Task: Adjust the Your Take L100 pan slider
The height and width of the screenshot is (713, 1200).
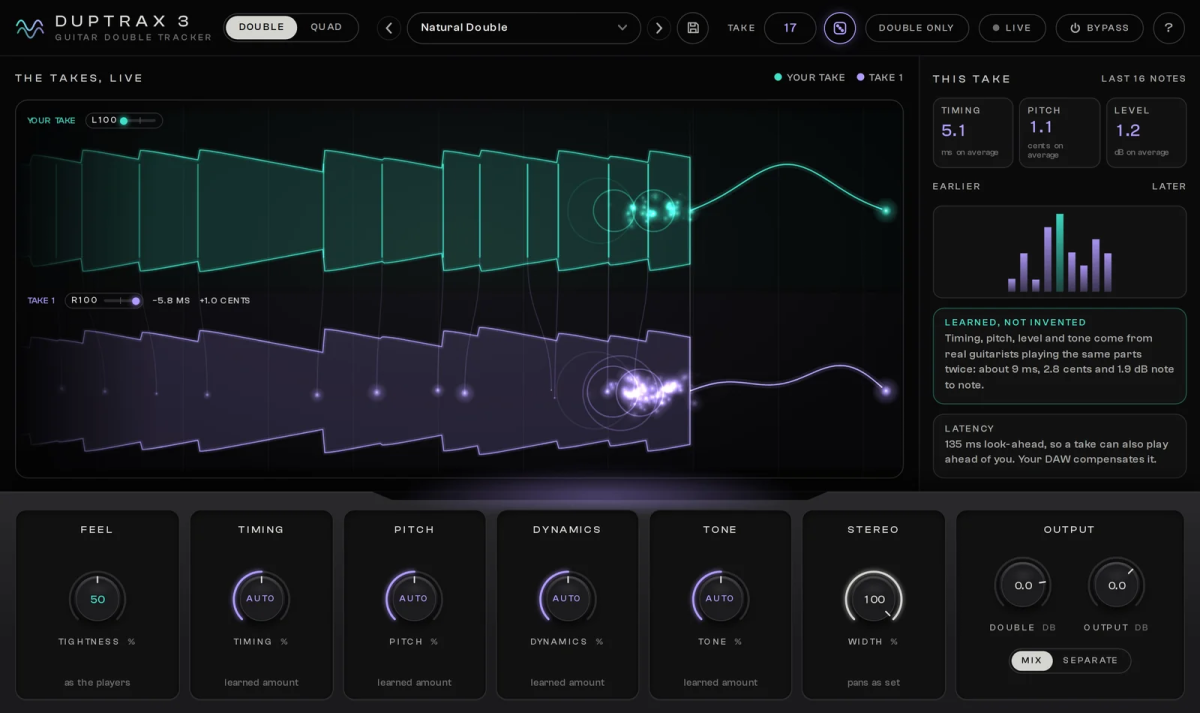Action: (124, 121)
